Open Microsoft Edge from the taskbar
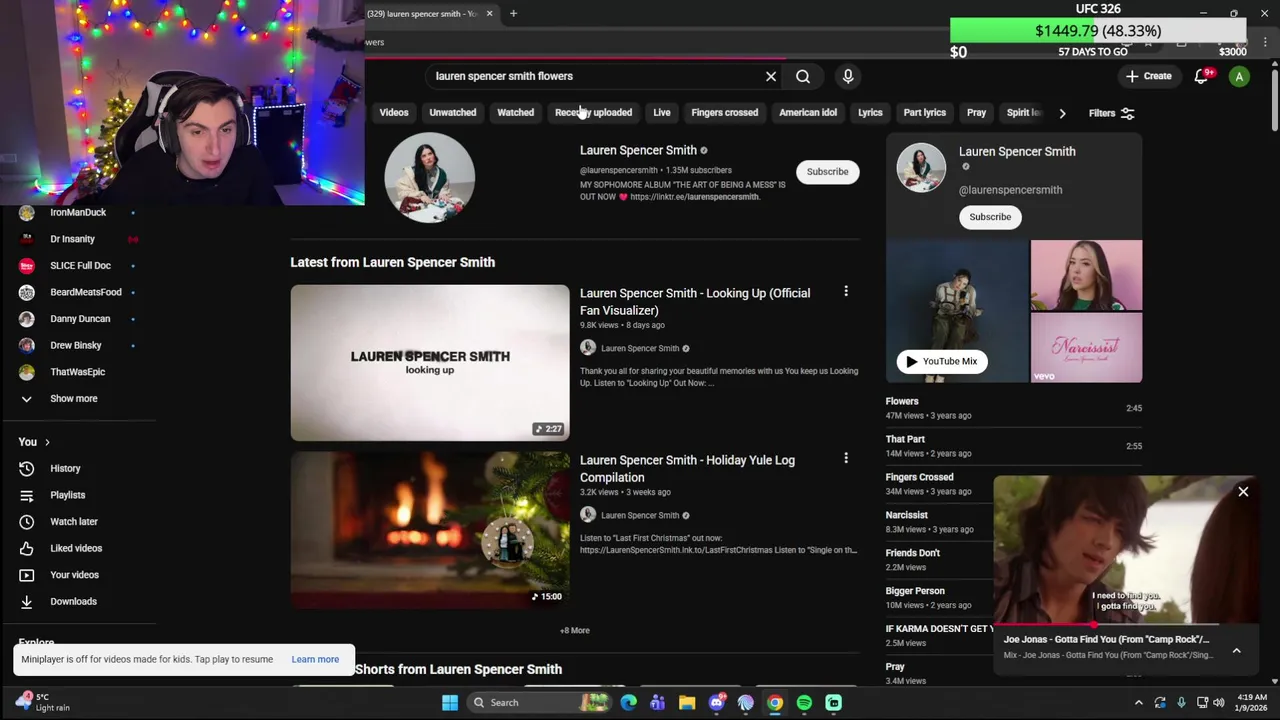Screen dimensions: 1280x720 coord(628,702)
